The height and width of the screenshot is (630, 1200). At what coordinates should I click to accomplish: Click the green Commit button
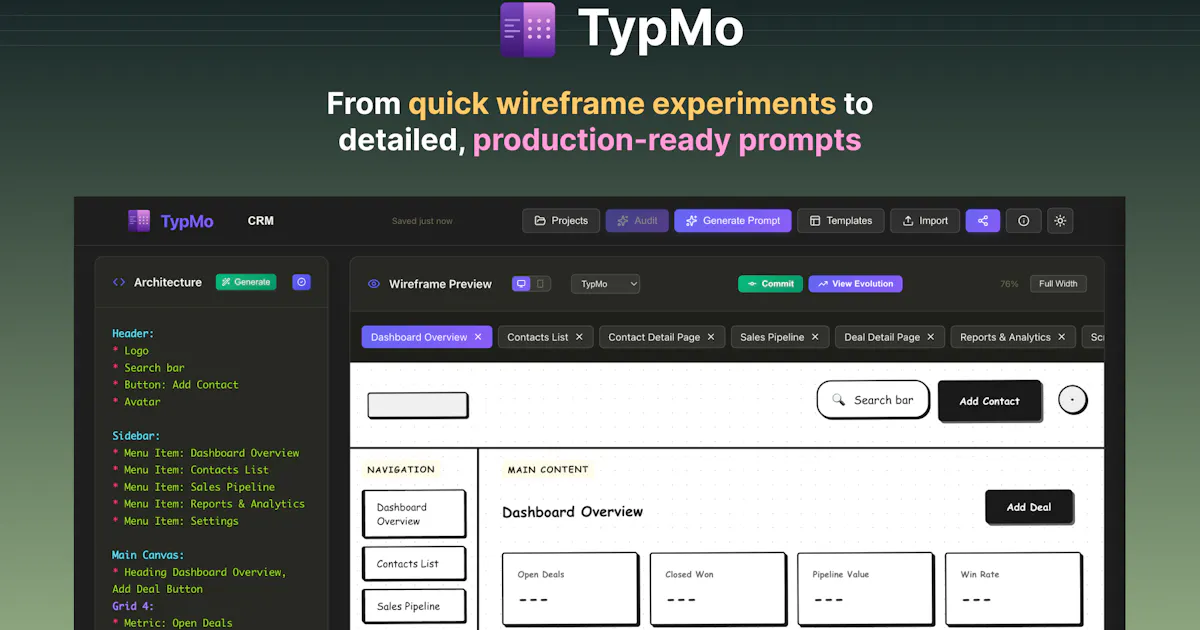pos(770,284)
